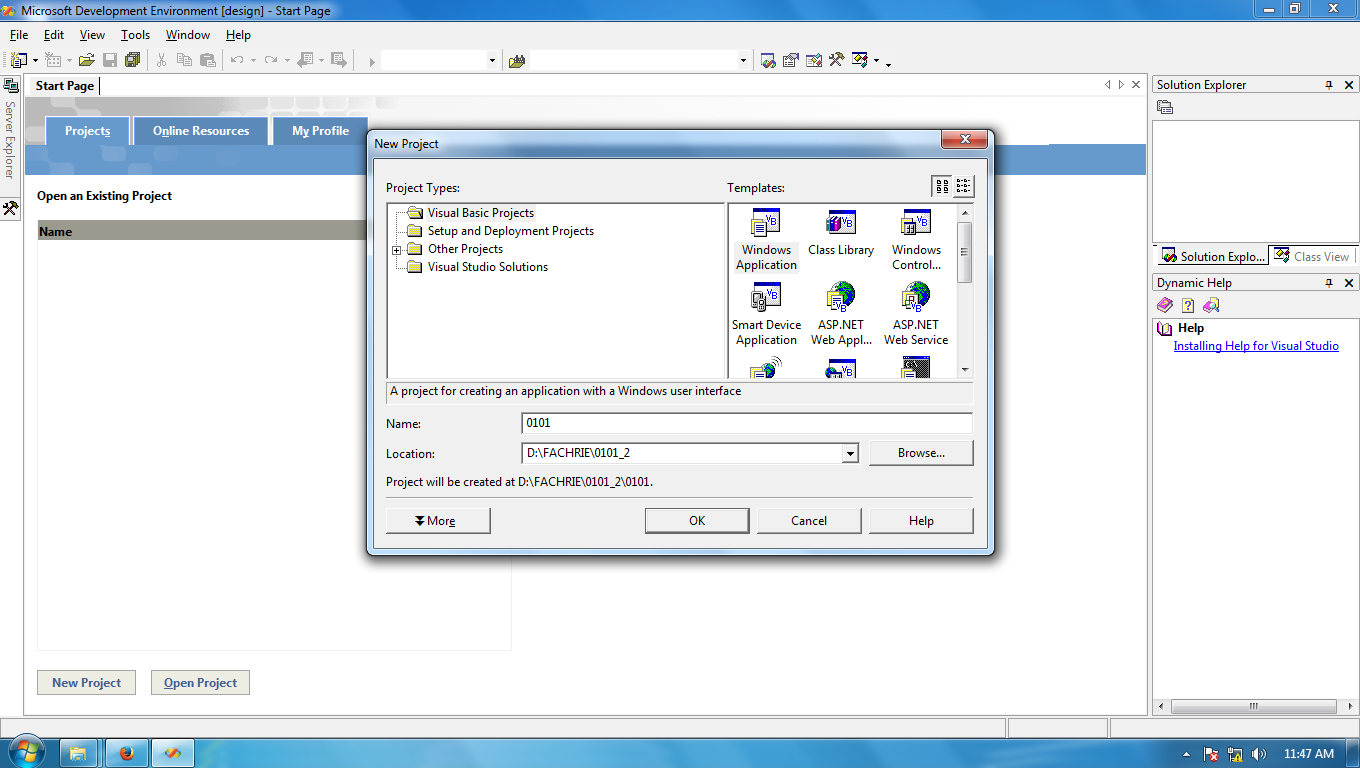Open the Edit menu
Viewport: 1360px width, 768px height.
coord(54,35)
